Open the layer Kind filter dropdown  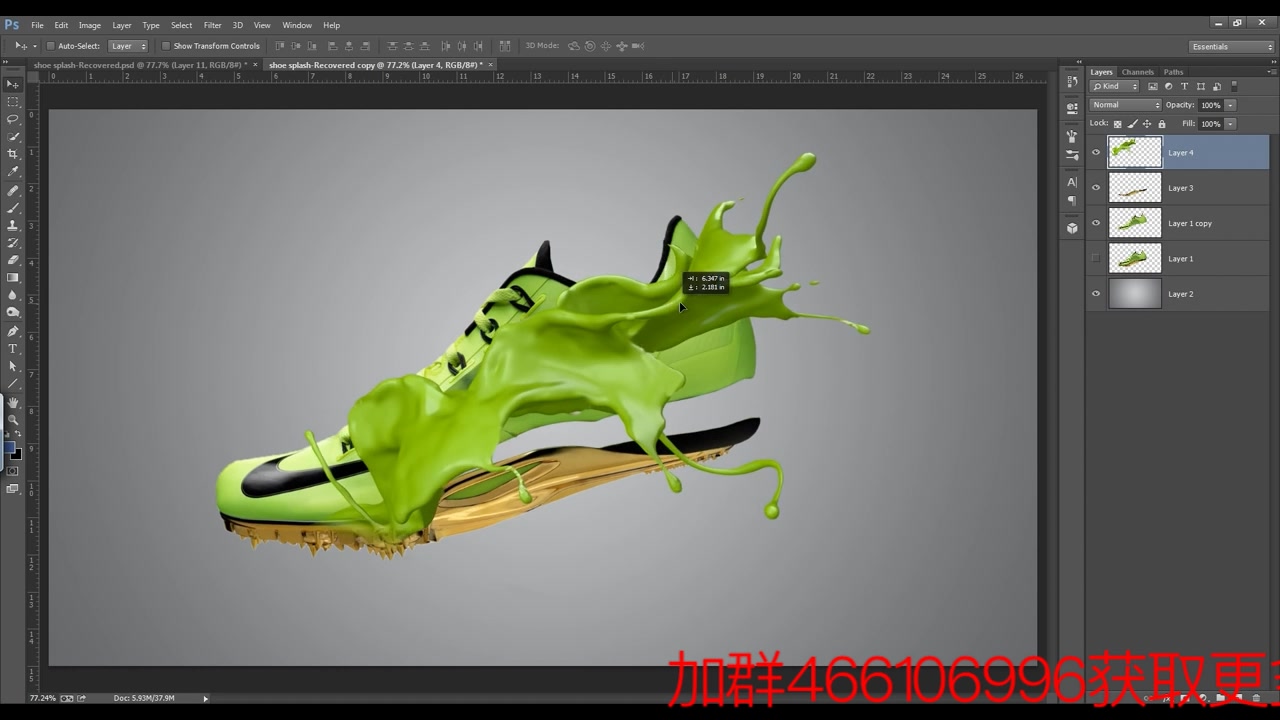tap(1115, 87)
